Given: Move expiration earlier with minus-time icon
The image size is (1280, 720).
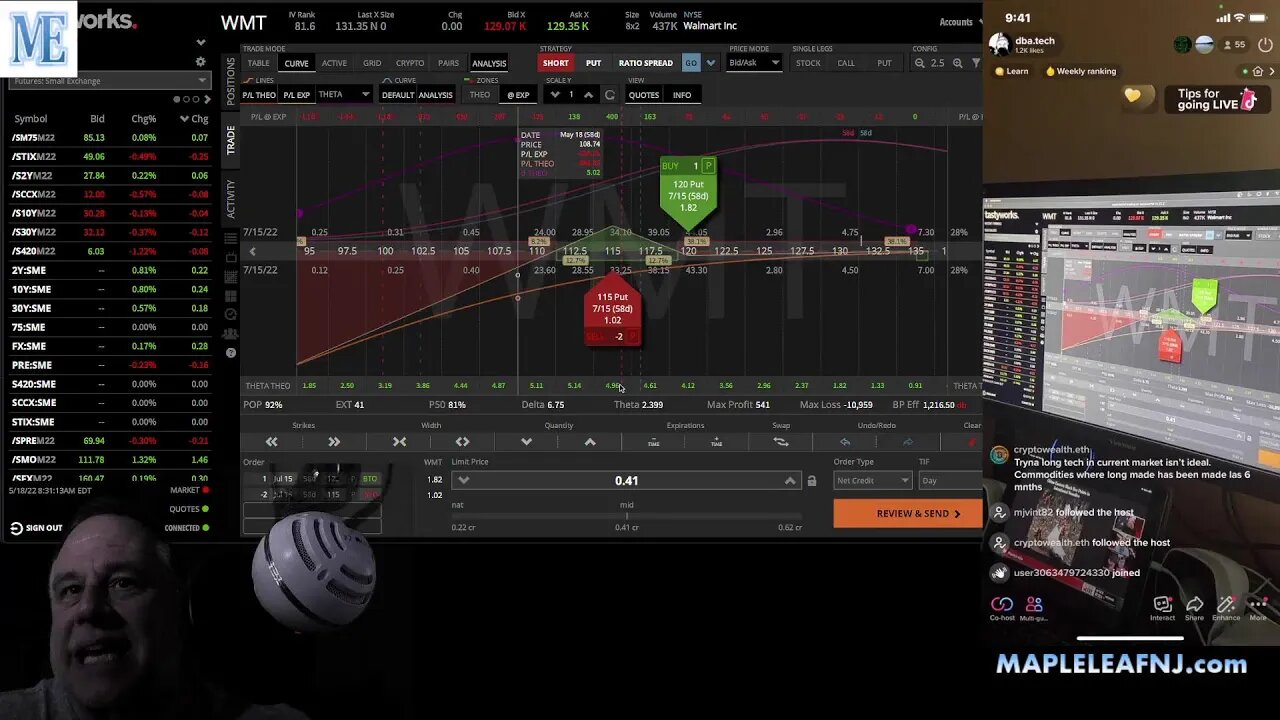Looking at the screenshot, I should pyautogui.click(x=653, y=441).
